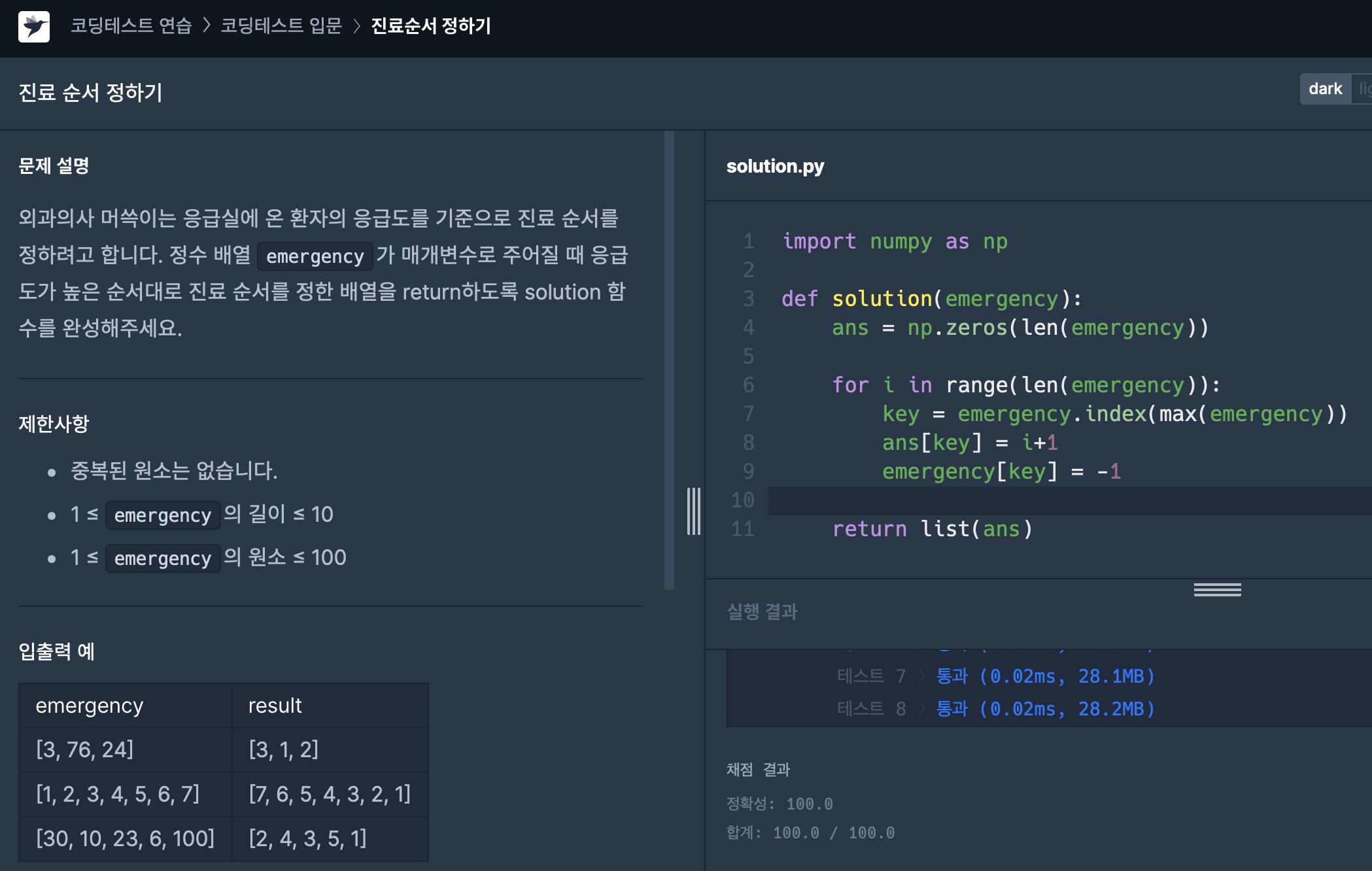Select the dark theme toggle
This screenshot has height=871, width=1372.
[x=1325, y=89]
